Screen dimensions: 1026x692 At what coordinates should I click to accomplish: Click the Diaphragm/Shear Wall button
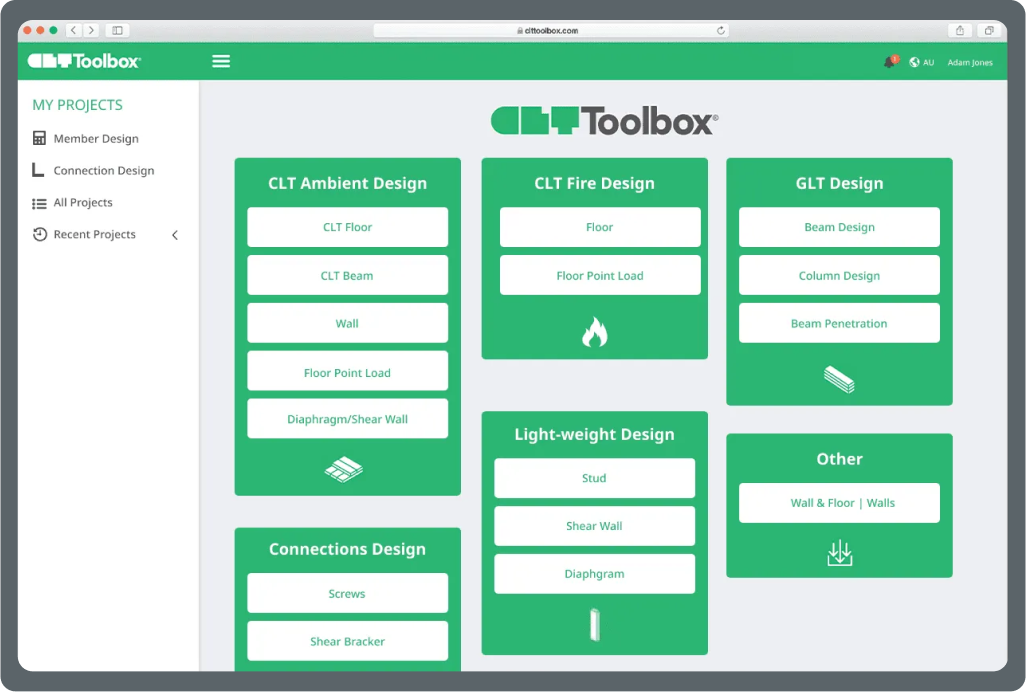click(347, 419)
